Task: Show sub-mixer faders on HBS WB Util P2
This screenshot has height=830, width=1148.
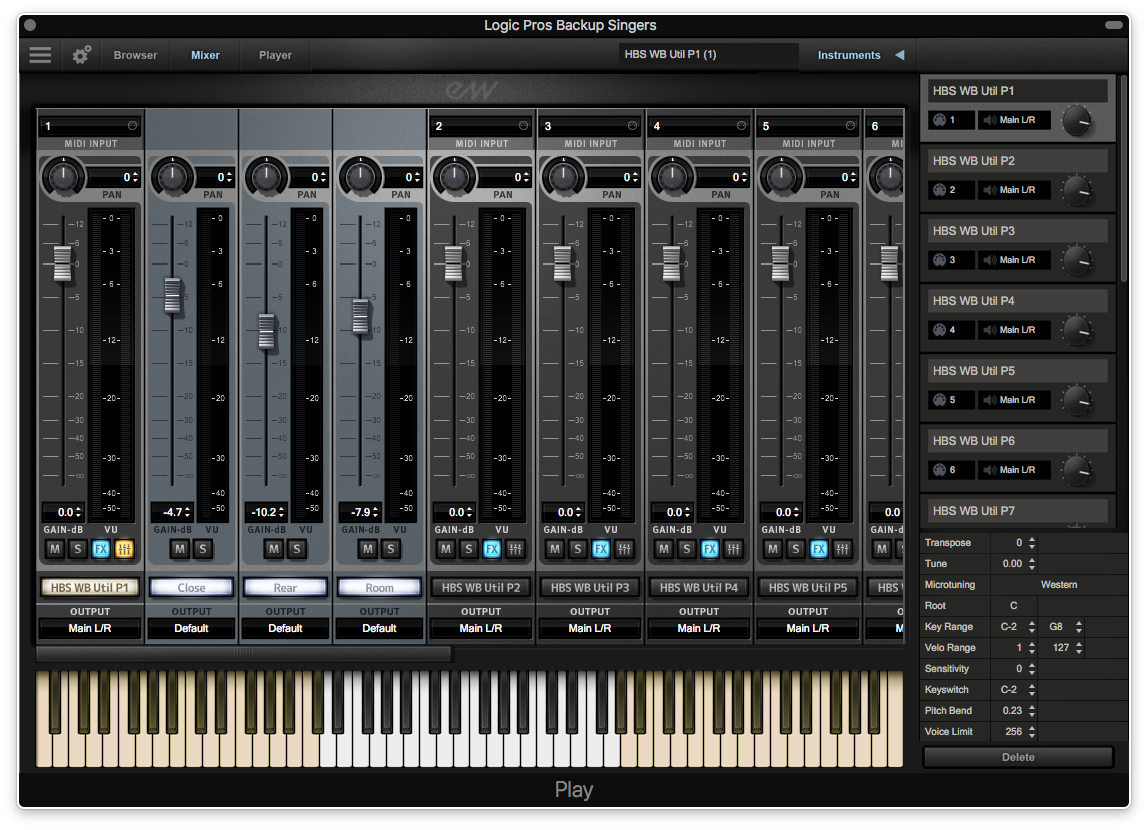Action: click(515, 549)
